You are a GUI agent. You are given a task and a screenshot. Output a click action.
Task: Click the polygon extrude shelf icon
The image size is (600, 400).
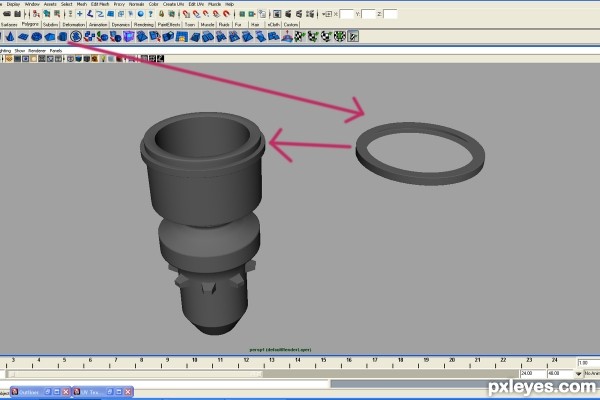pyautogui.click(x=168, y=37)
